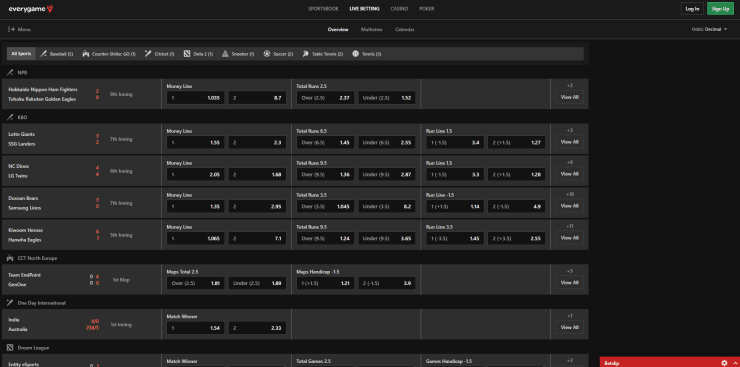Pick Over (6.5) total runs at 1.45
Viewport: 740px width, 367px height.
(325, 142)
